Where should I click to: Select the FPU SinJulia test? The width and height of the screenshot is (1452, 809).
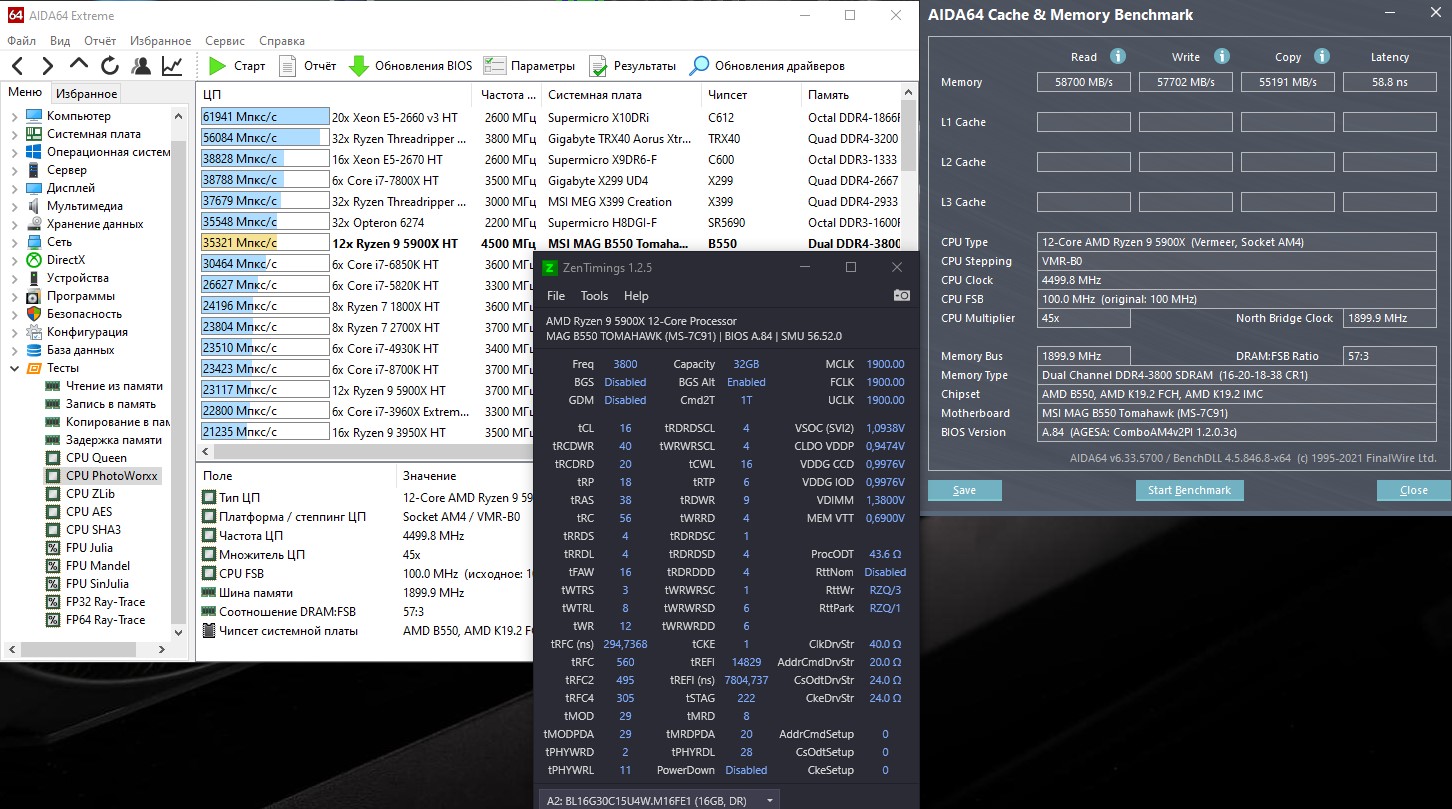96,584
